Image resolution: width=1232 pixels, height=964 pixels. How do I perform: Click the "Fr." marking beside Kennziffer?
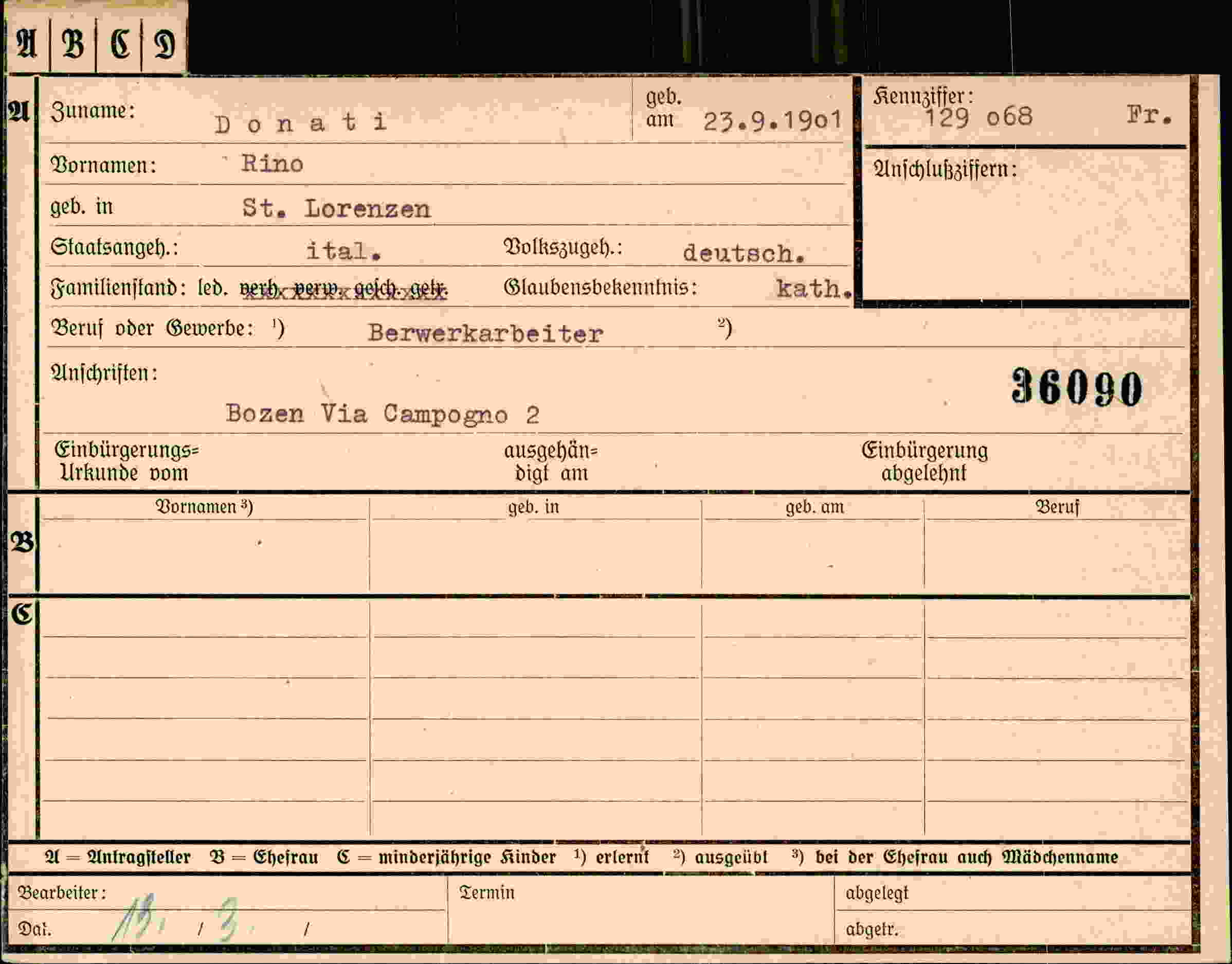(x=1150, y=116)
